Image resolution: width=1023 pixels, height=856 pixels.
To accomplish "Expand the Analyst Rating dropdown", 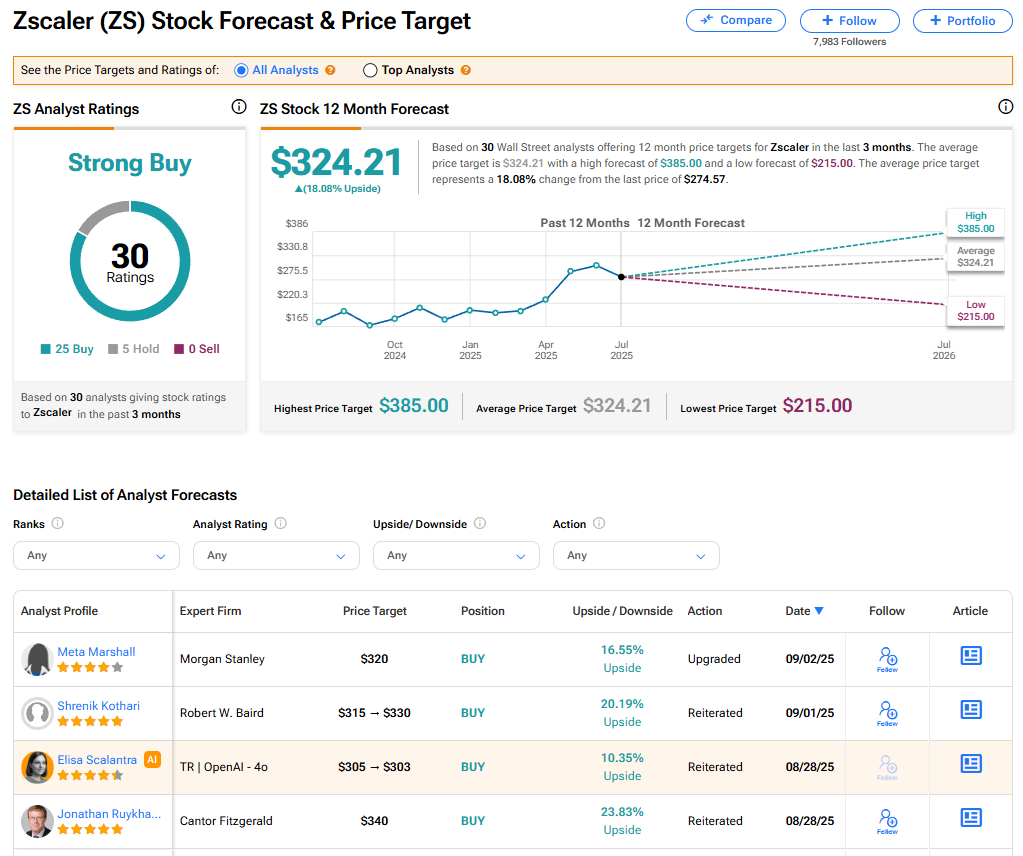I will tap(276, 555).
